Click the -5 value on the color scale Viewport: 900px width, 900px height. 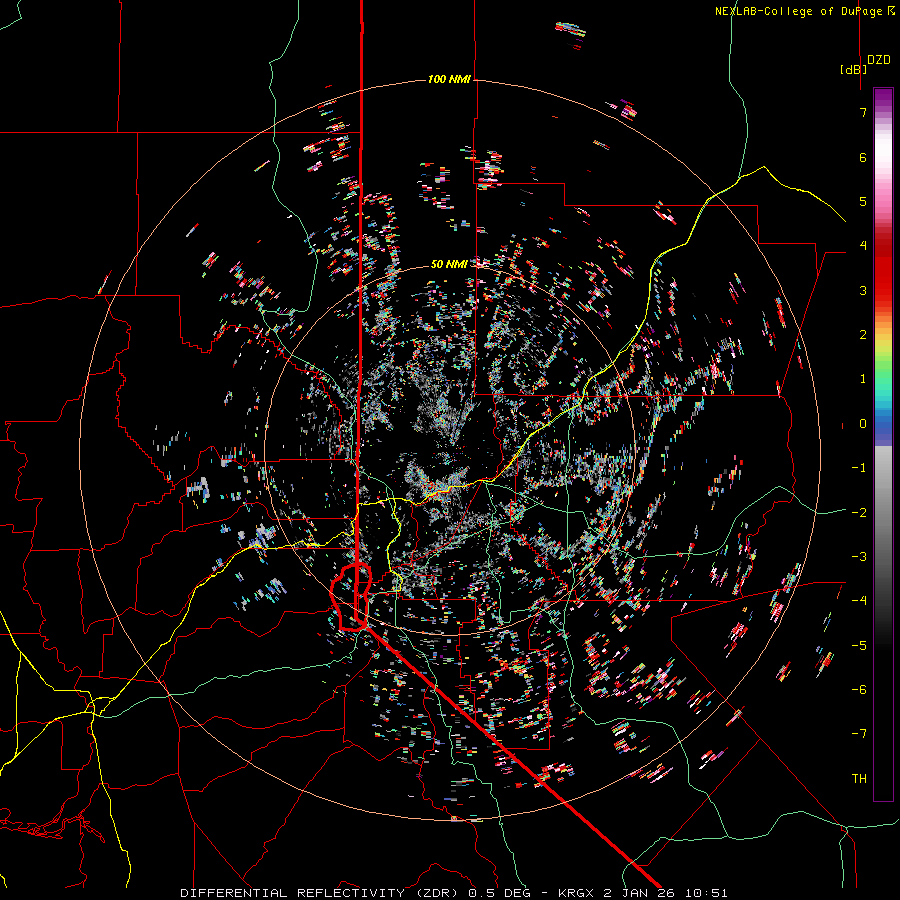(859, 646)
